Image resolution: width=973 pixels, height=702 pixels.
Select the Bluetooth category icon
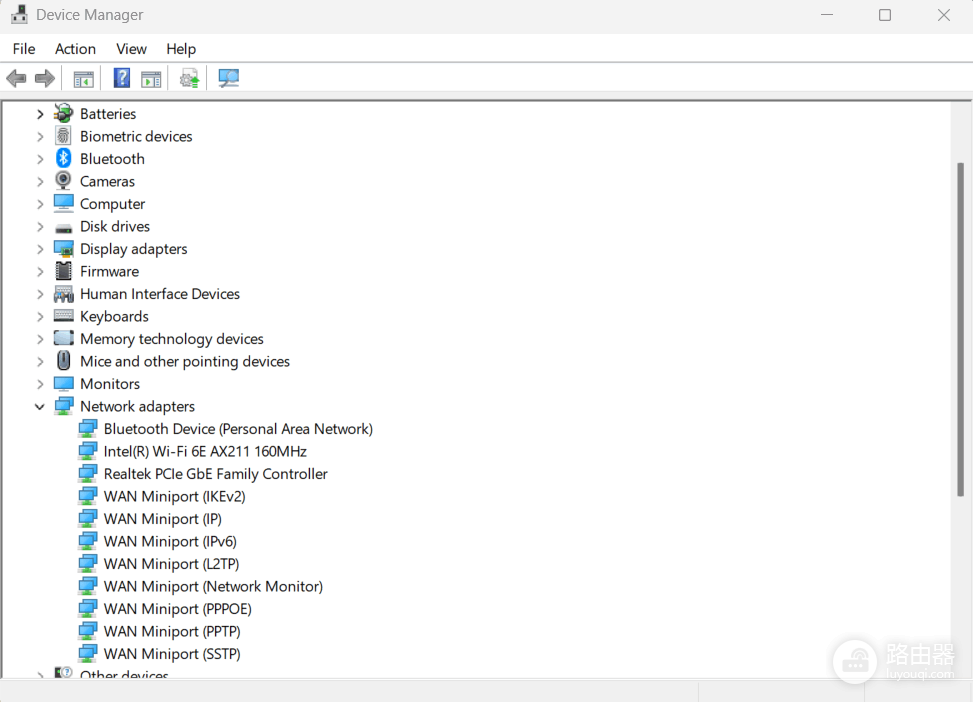point(63,158)
